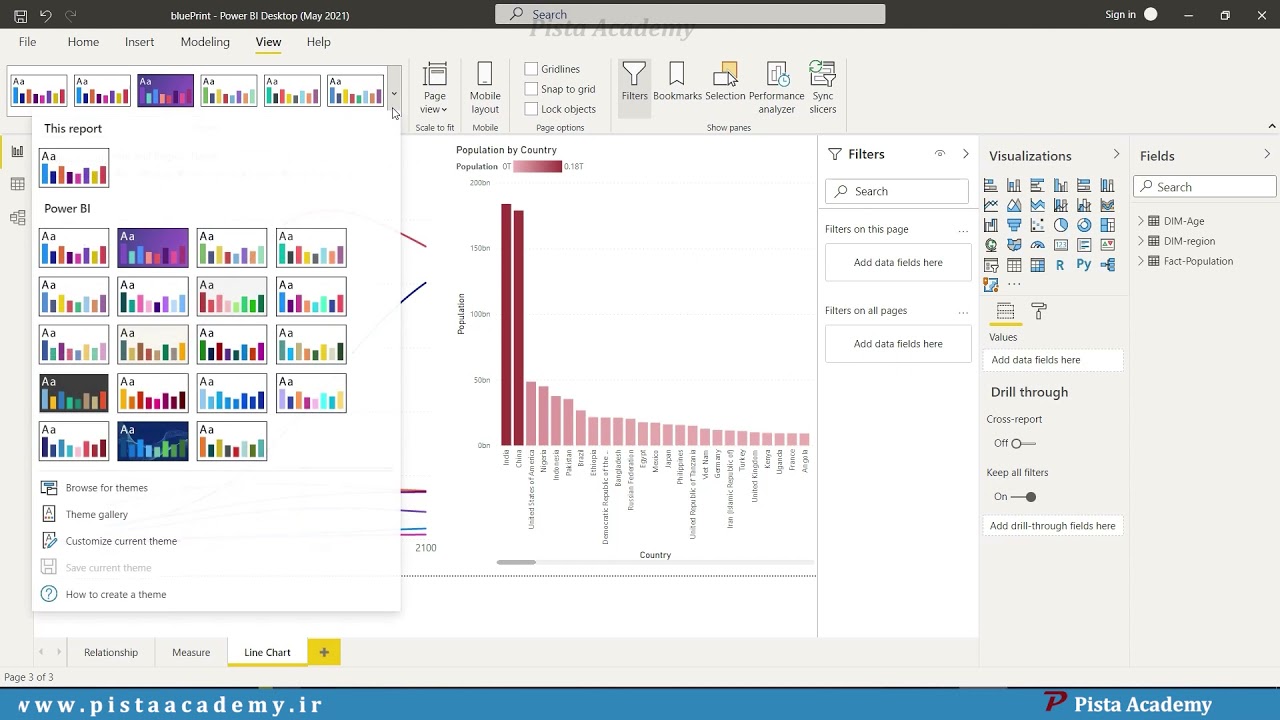Click the chart horizontal scrollbar thumb
This screenshot has height=720, width=1280.
[516, 562]
